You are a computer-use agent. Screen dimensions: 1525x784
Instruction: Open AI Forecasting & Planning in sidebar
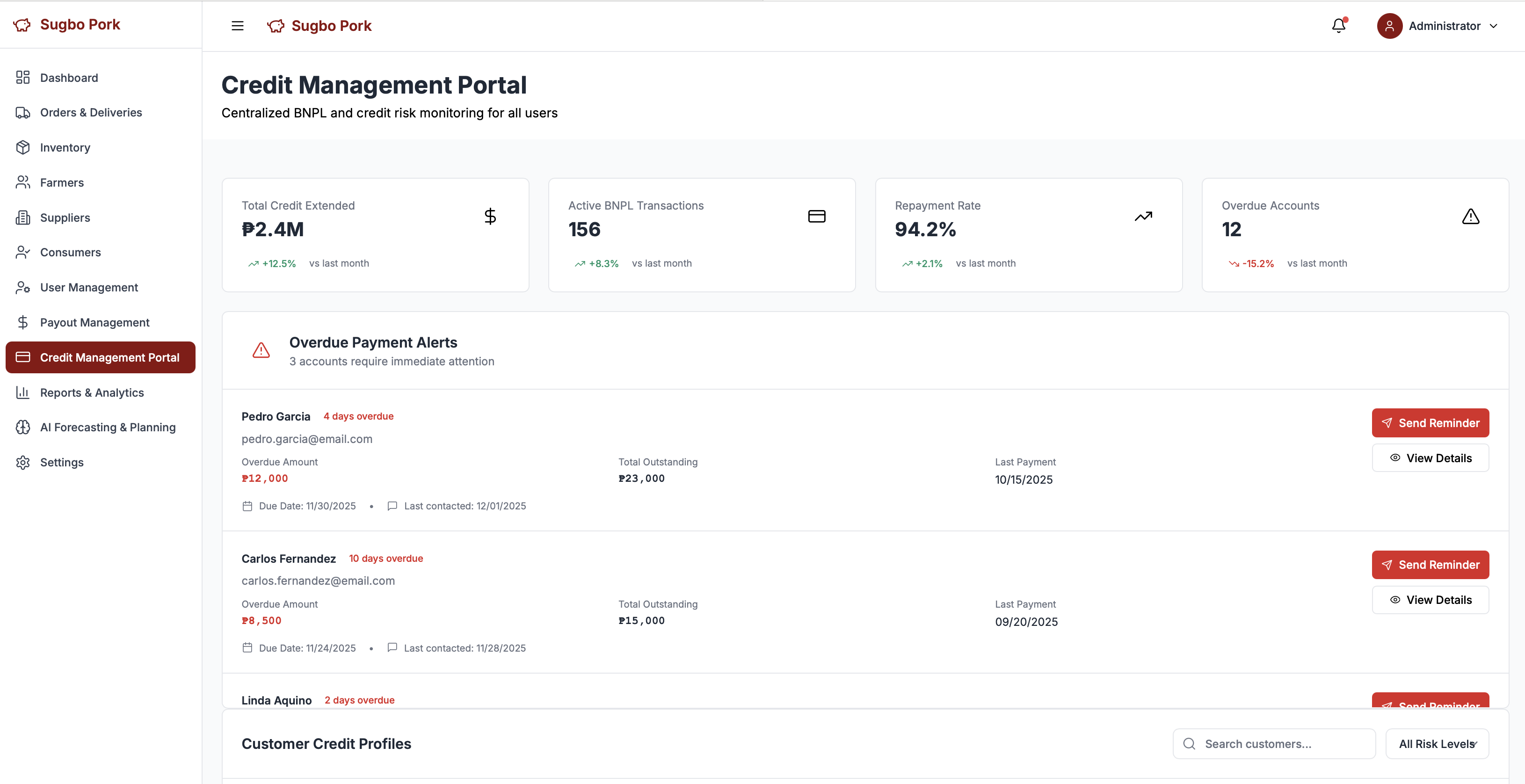pyautogui.click(x=108, y=427)
